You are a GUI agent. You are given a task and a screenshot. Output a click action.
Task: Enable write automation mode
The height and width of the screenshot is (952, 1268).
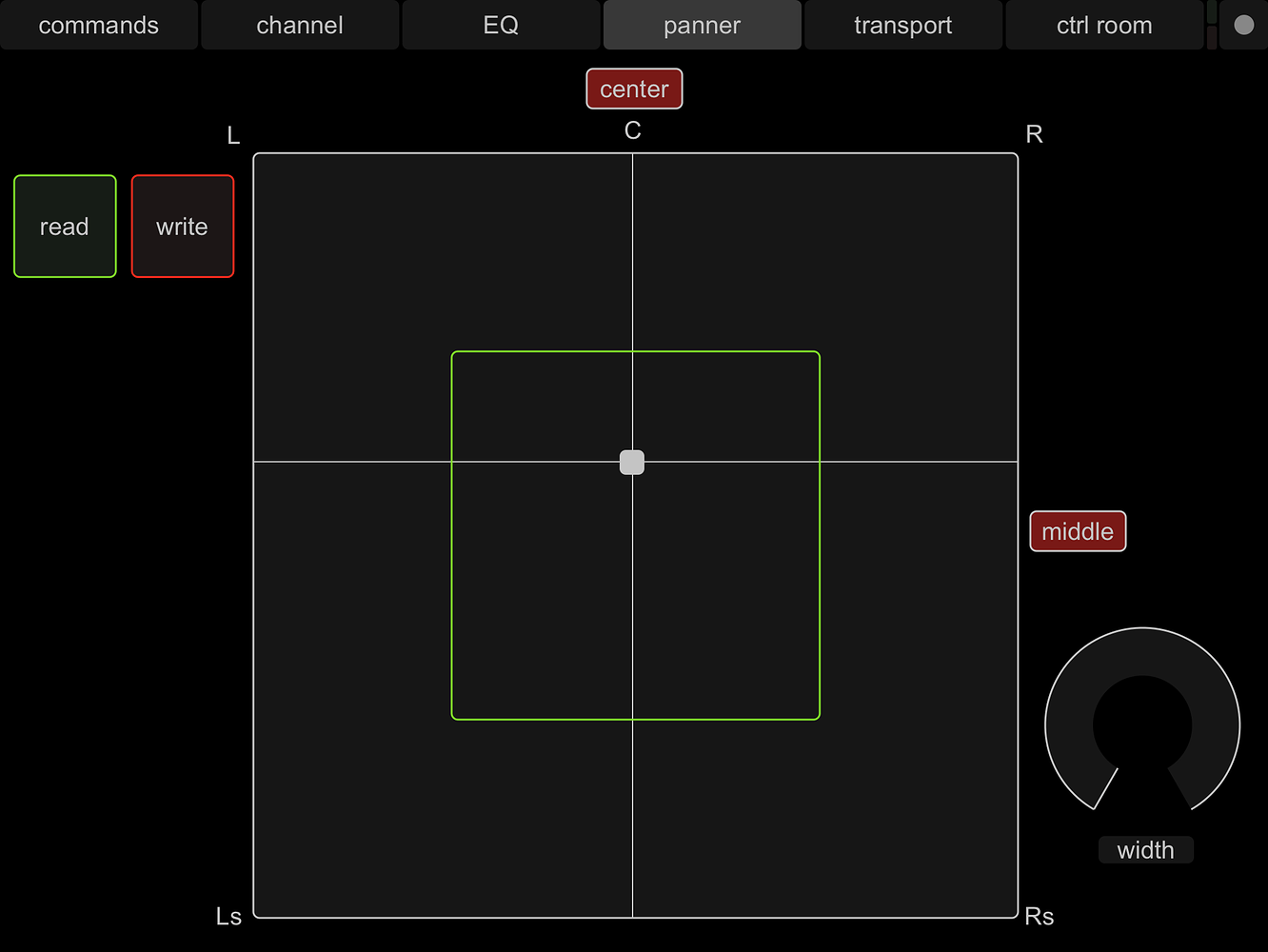pyautogui.click(x=182, y=226)
